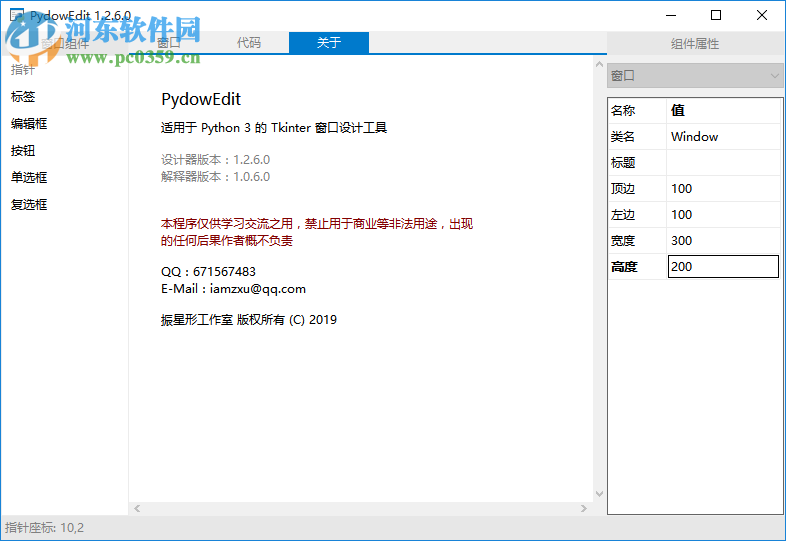Click the 设计器版本 1.2.6.0 line
Screen dimensions: 786x541
tap(216, 159)
